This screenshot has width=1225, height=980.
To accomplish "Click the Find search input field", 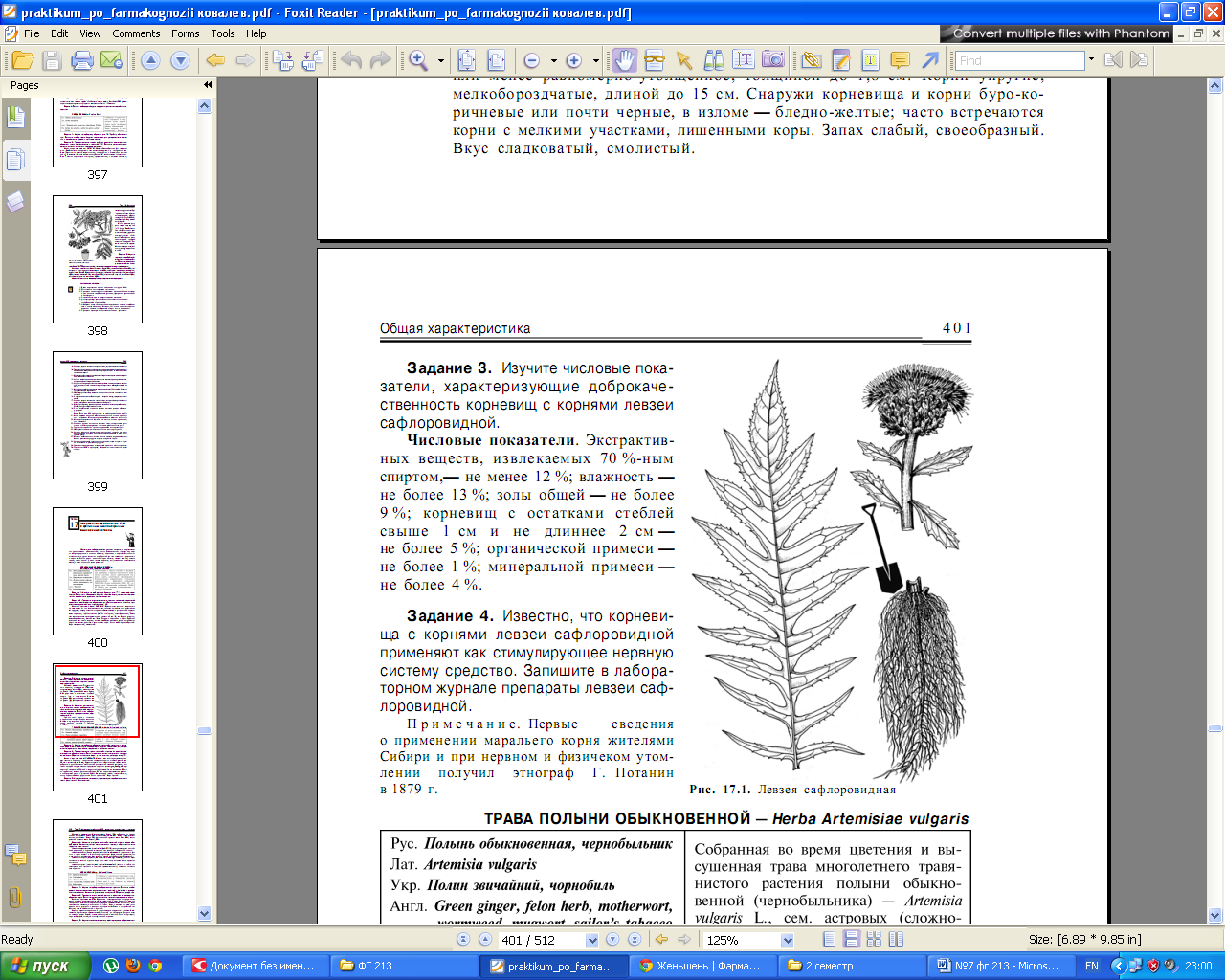I will tap(1019, 60).
